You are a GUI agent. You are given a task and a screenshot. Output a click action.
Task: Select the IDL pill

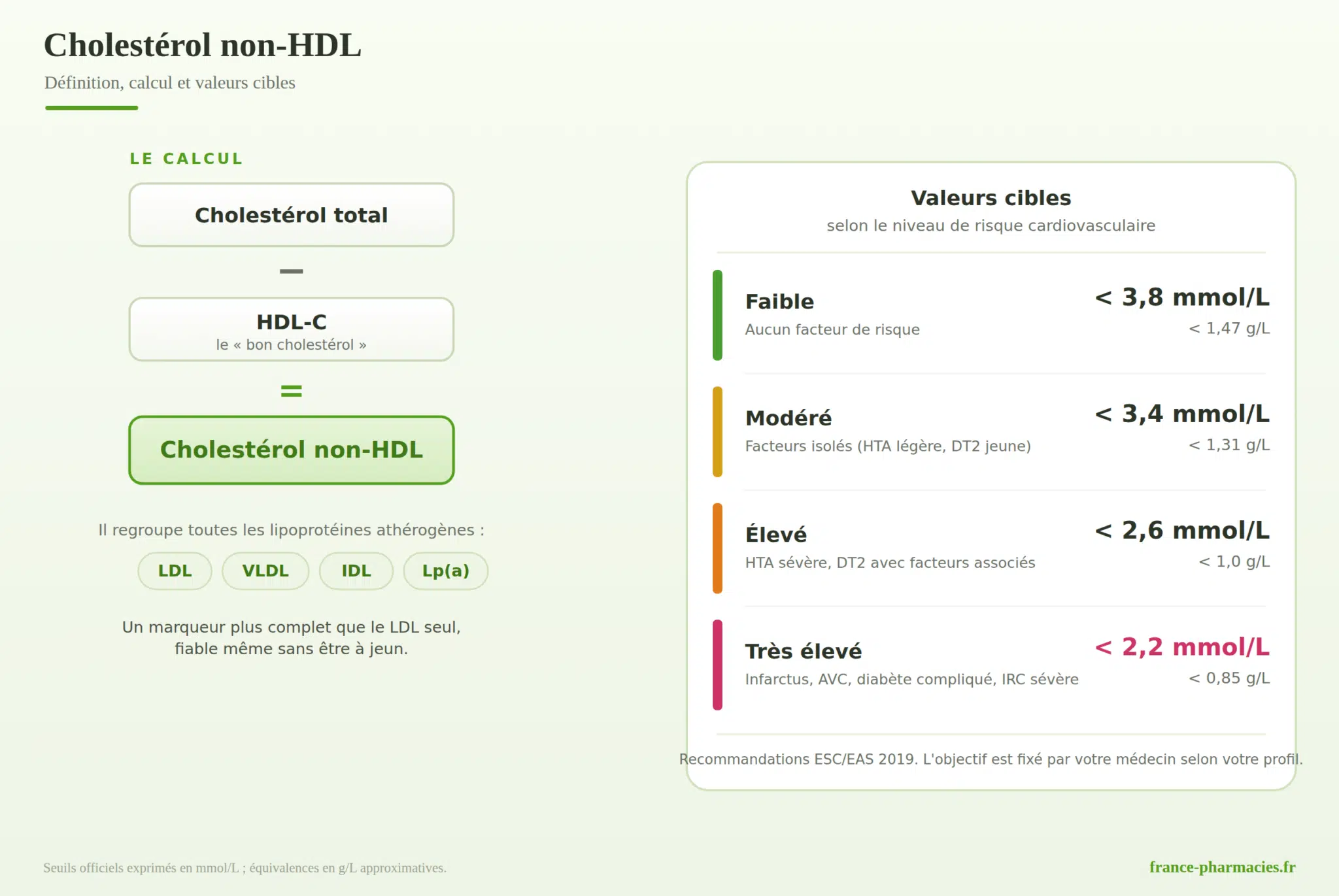pos(356,571)
